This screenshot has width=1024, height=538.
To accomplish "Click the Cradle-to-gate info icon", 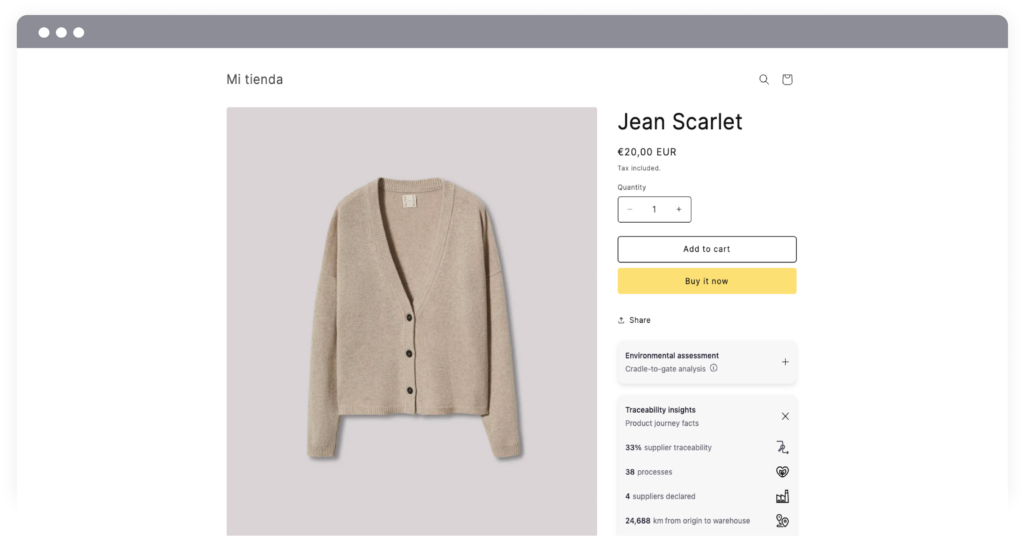I will tap(714, 368).
